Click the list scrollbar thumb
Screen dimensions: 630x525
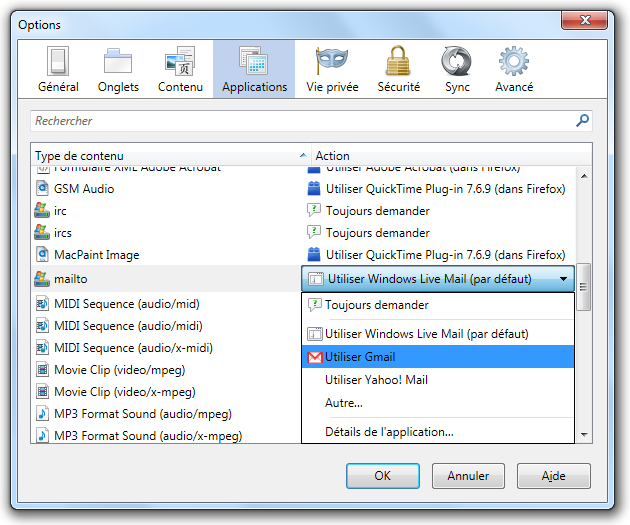coord(583,286)
